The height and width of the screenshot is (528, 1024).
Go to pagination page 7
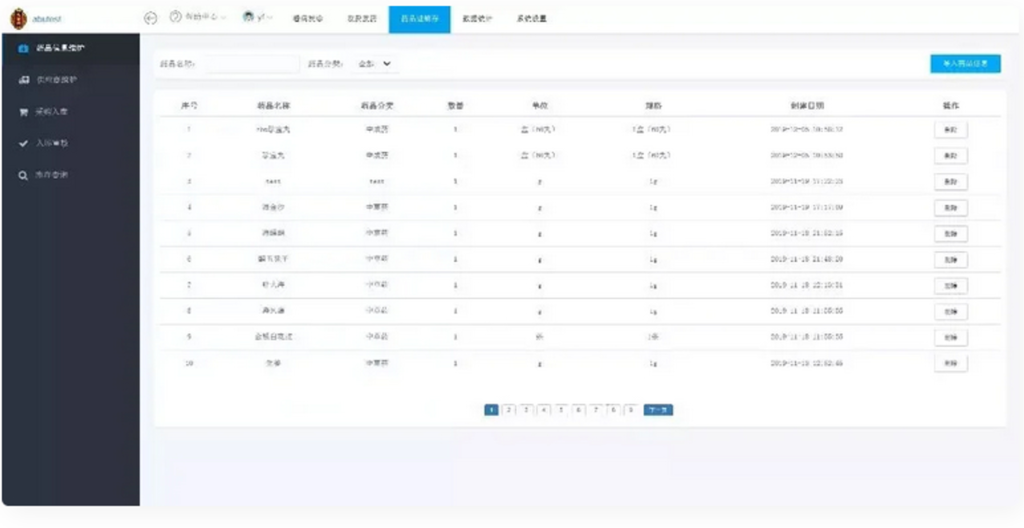click(596, 410)
